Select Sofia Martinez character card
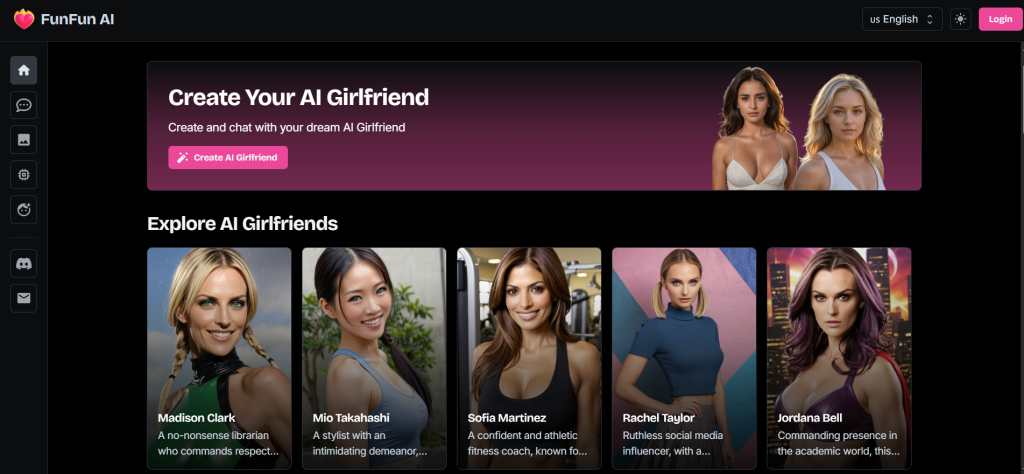 (x=529, y=358)
